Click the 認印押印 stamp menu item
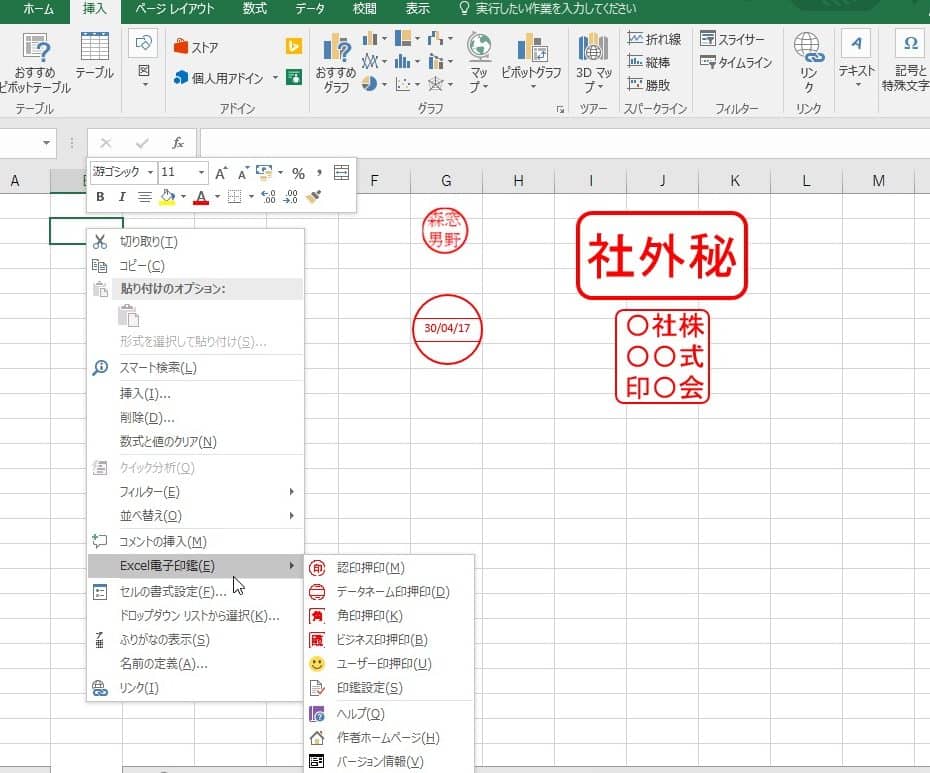930x773 pixels. click(x=370, y=568)
